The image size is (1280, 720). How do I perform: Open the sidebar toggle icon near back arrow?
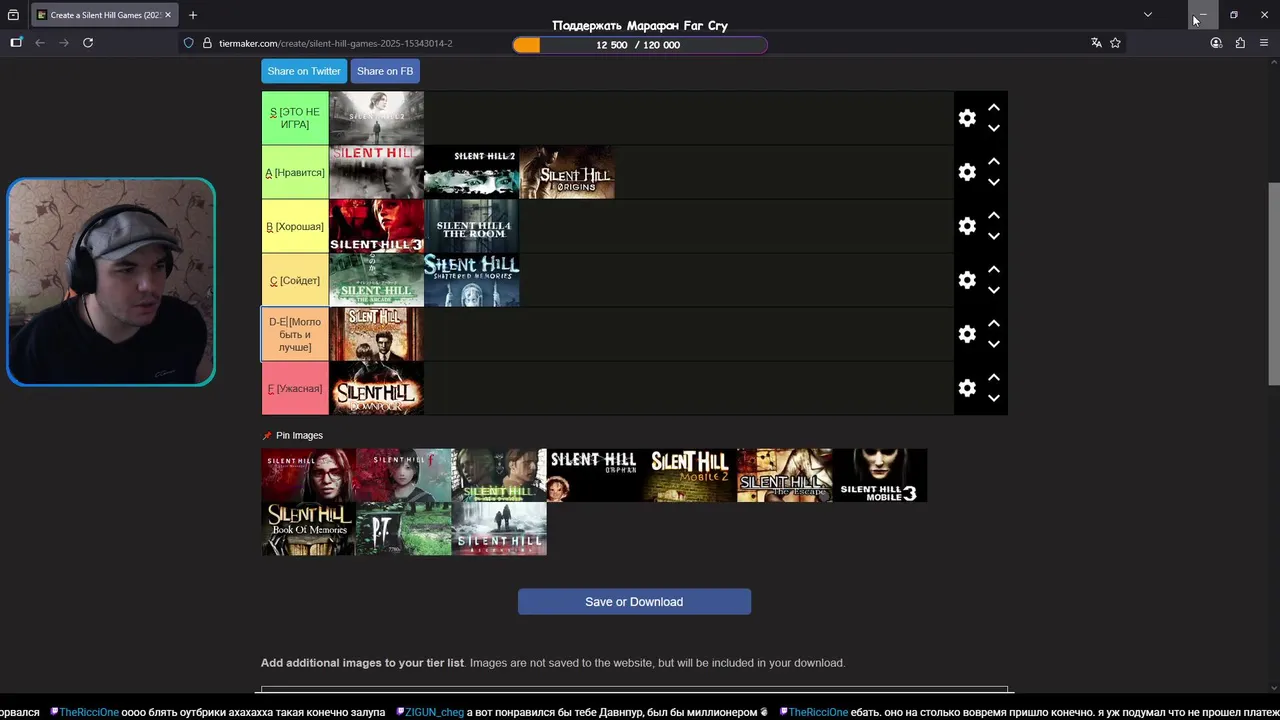click(x=16, y=43)
